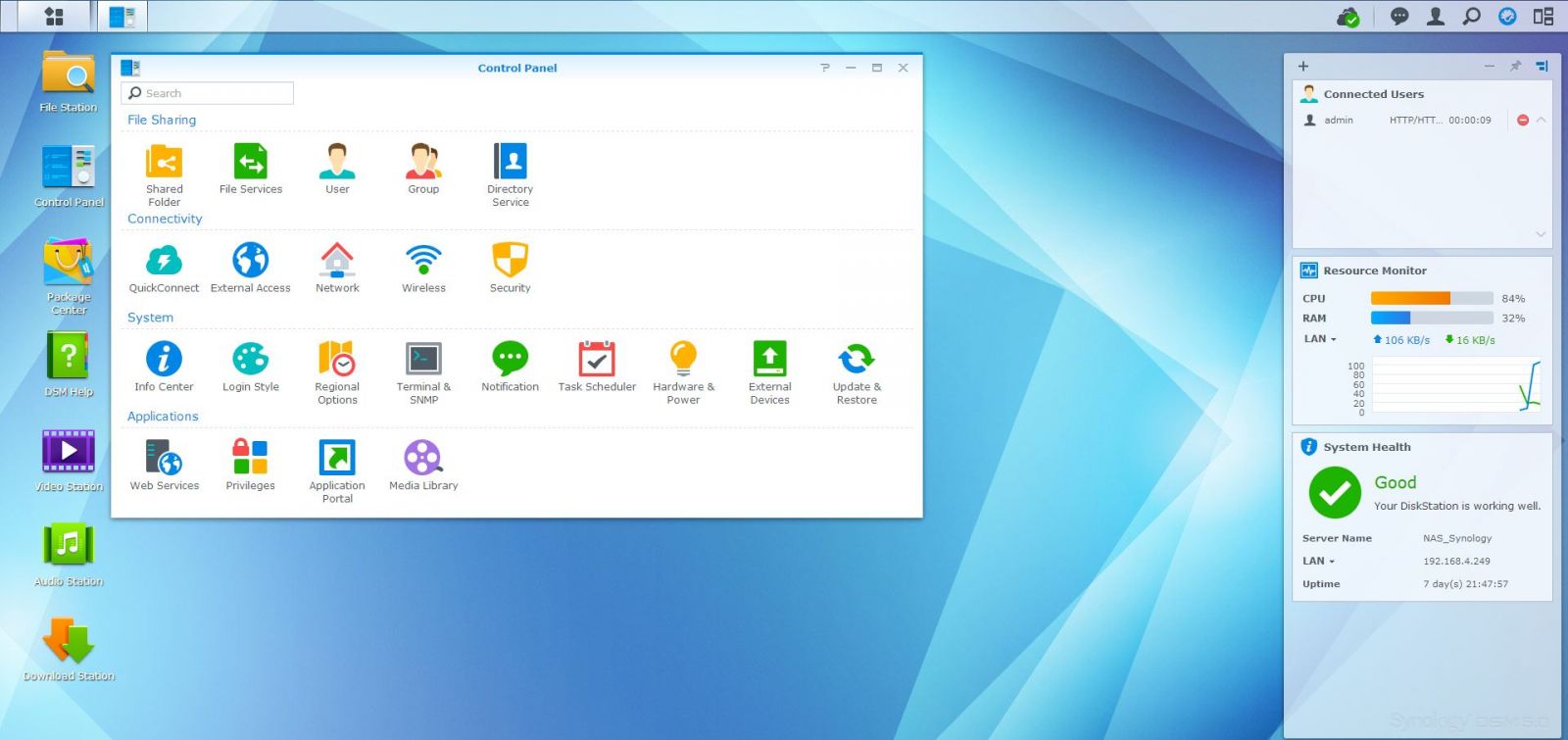Open the Task Scheduler

pos(597,367)
